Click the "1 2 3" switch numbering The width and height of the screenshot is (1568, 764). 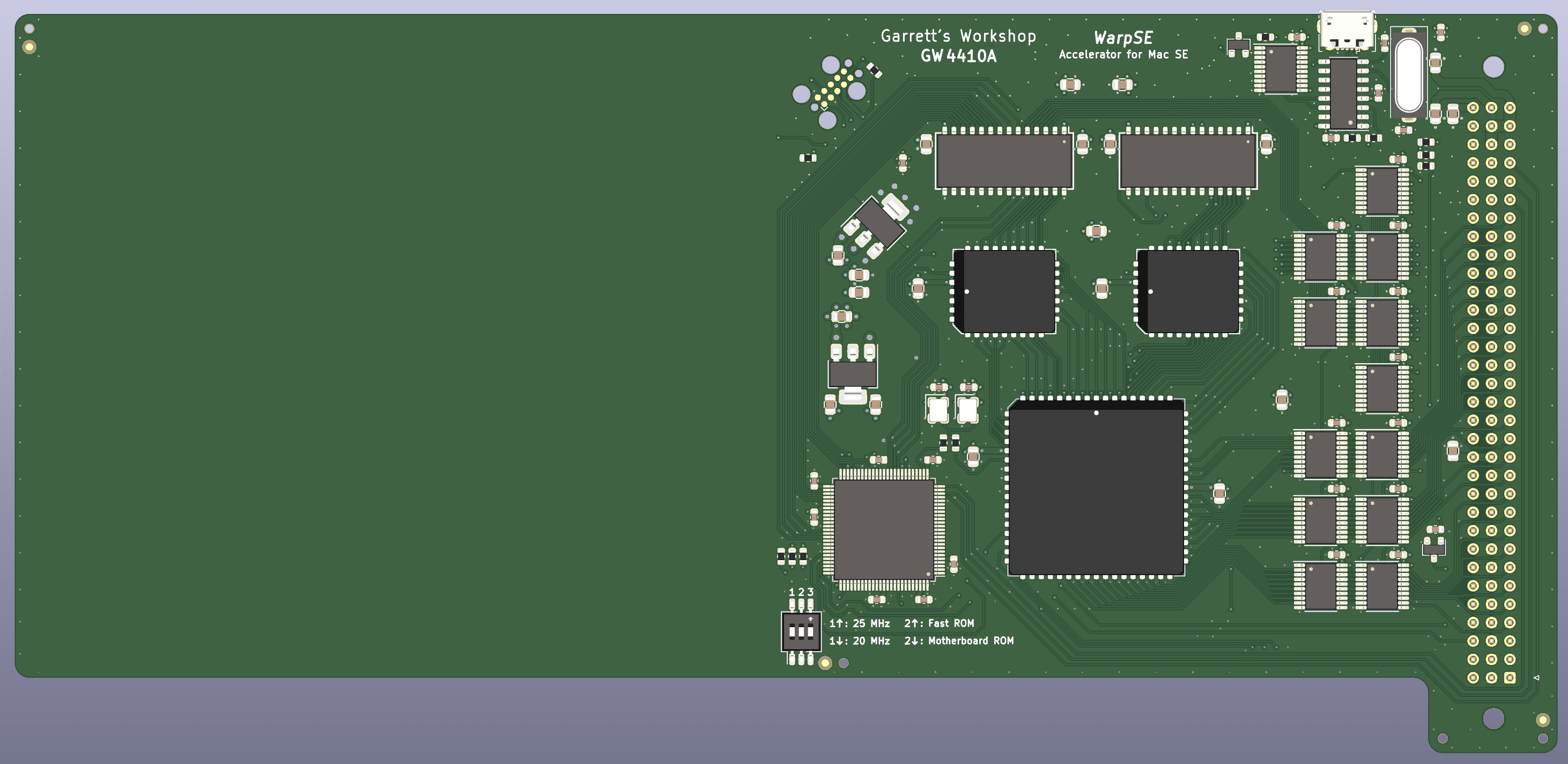[801, 592]
